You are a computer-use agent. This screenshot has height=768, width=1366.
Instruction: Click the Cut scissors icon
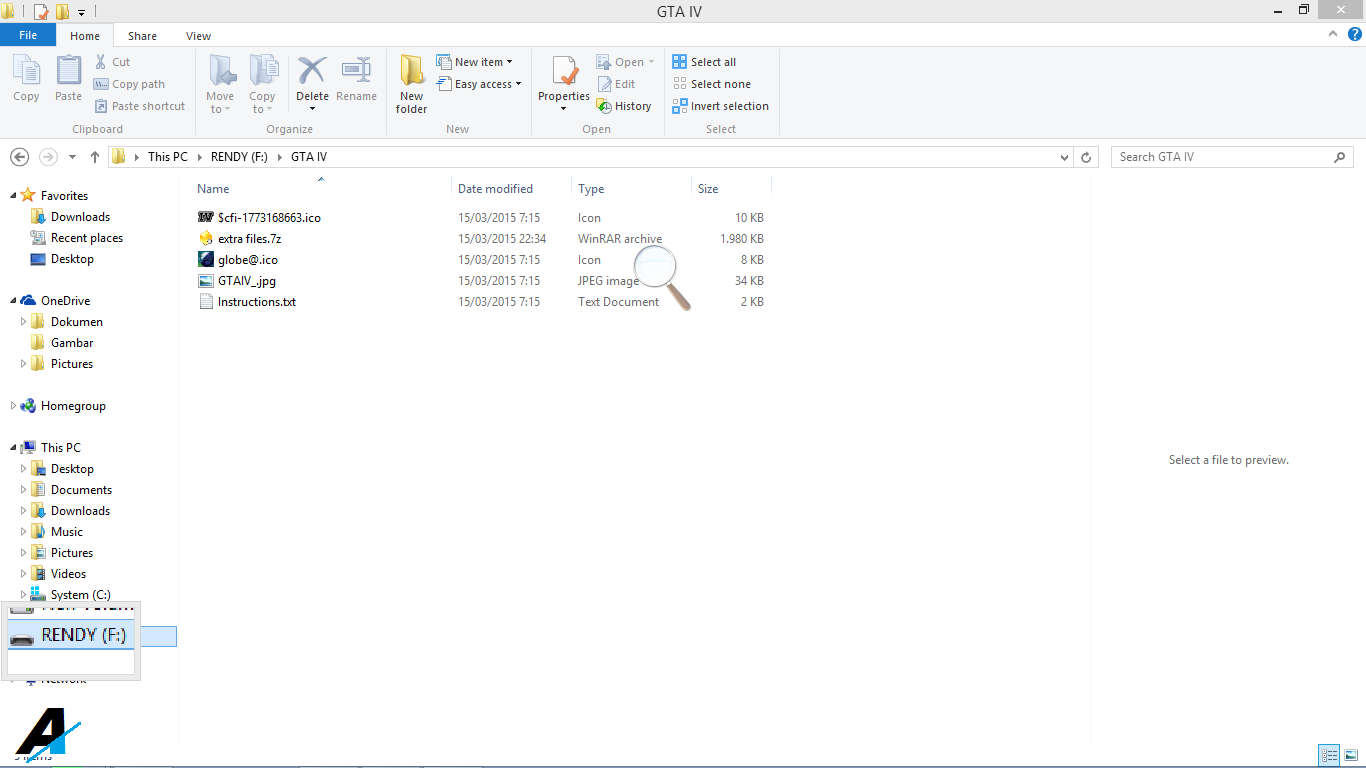pyautogui.click(x=101, y=62)
